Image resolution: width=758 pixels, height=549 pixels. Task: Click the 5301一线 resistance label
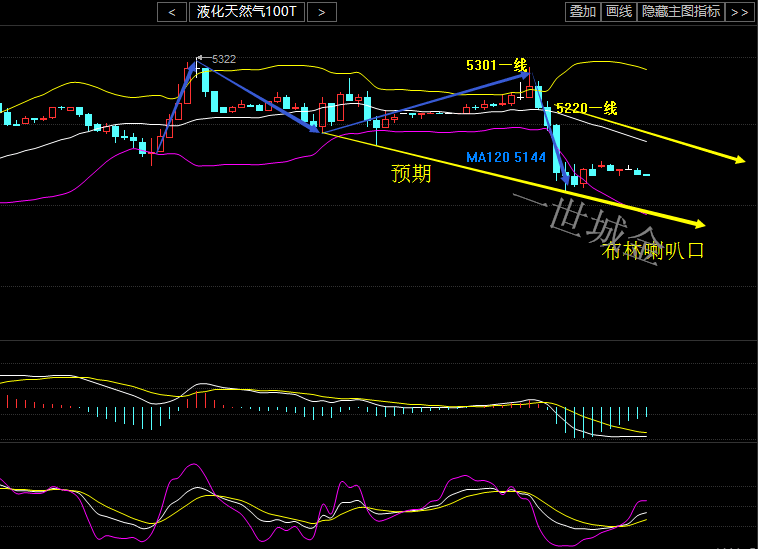click(x=496, y=65)
